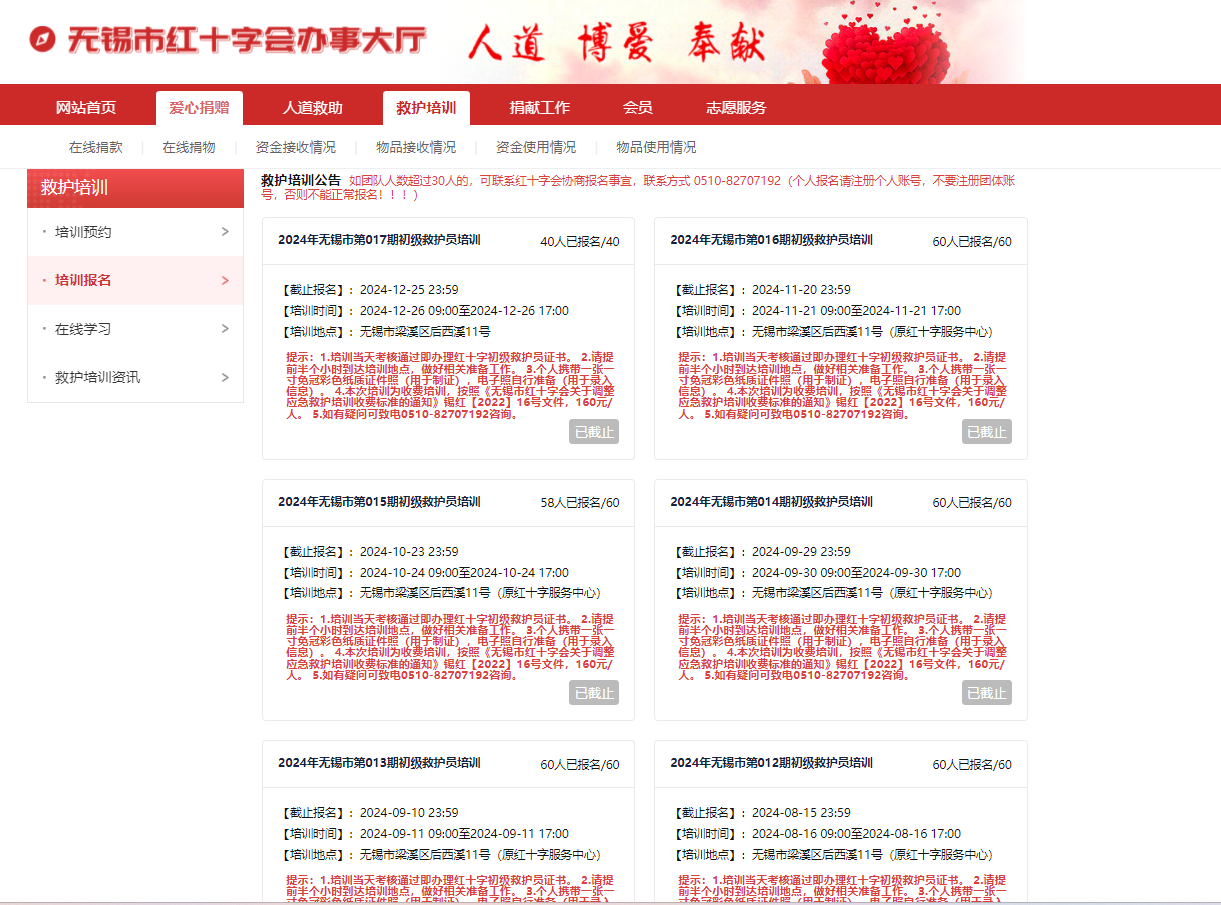Expand the 培训预约 sidebar arrow

[225, 232]
